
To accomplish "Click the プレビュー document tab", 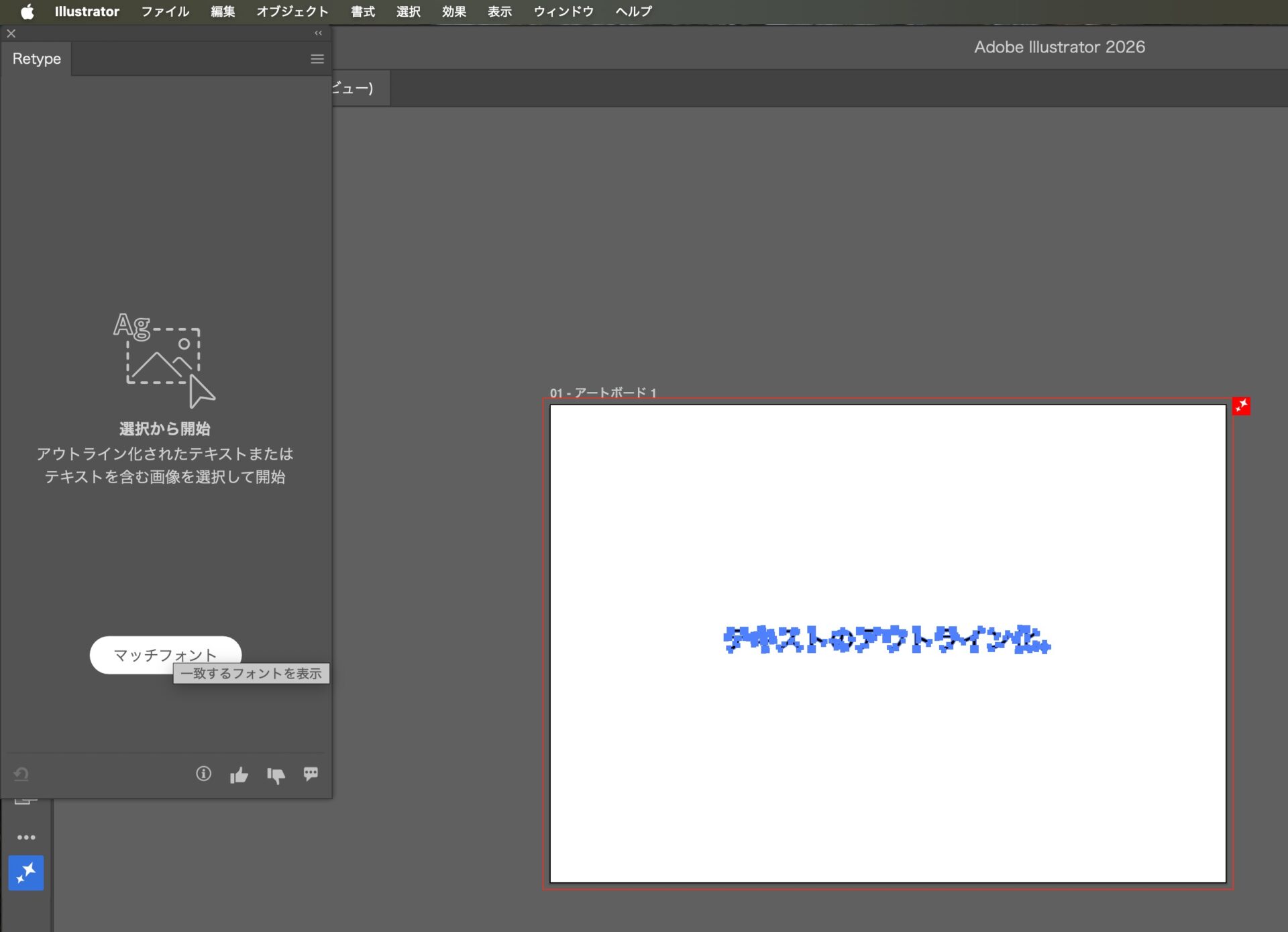I will click(x=356, y=87).
